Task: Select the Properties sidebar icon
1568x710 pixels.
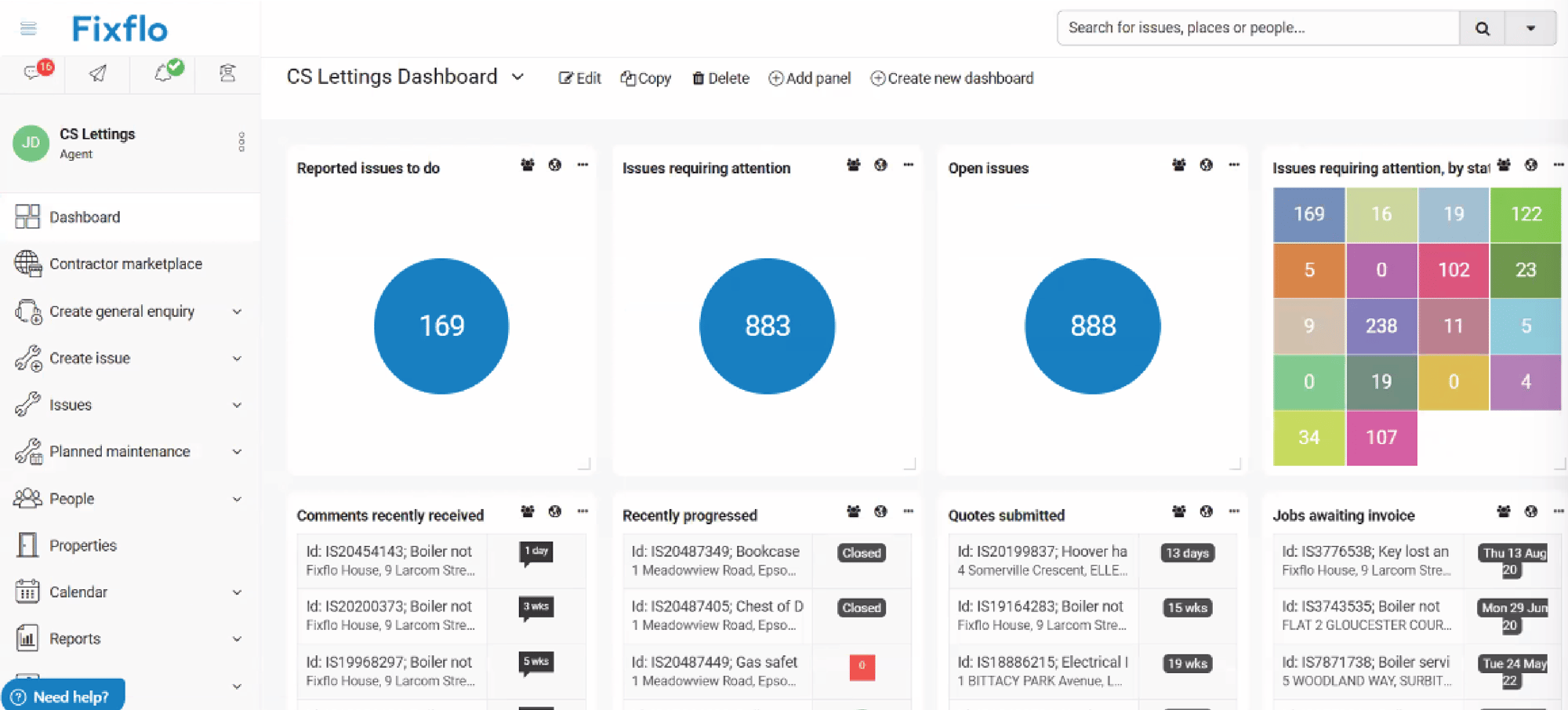Action: point(28,544)
